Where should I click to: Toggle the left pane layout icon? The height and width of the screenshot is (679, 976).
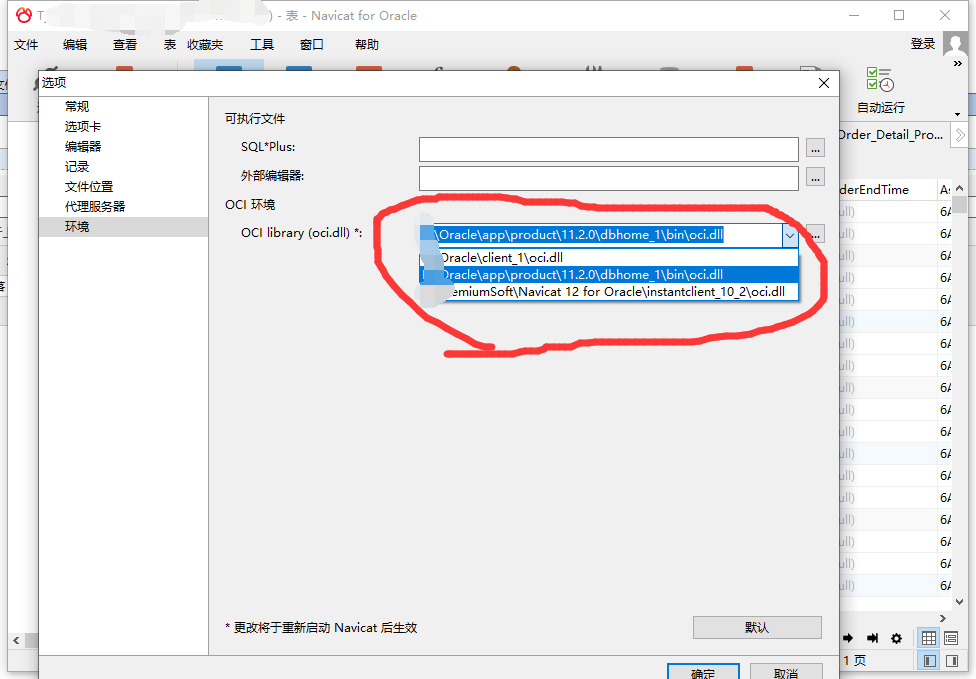tap(929, 660)
